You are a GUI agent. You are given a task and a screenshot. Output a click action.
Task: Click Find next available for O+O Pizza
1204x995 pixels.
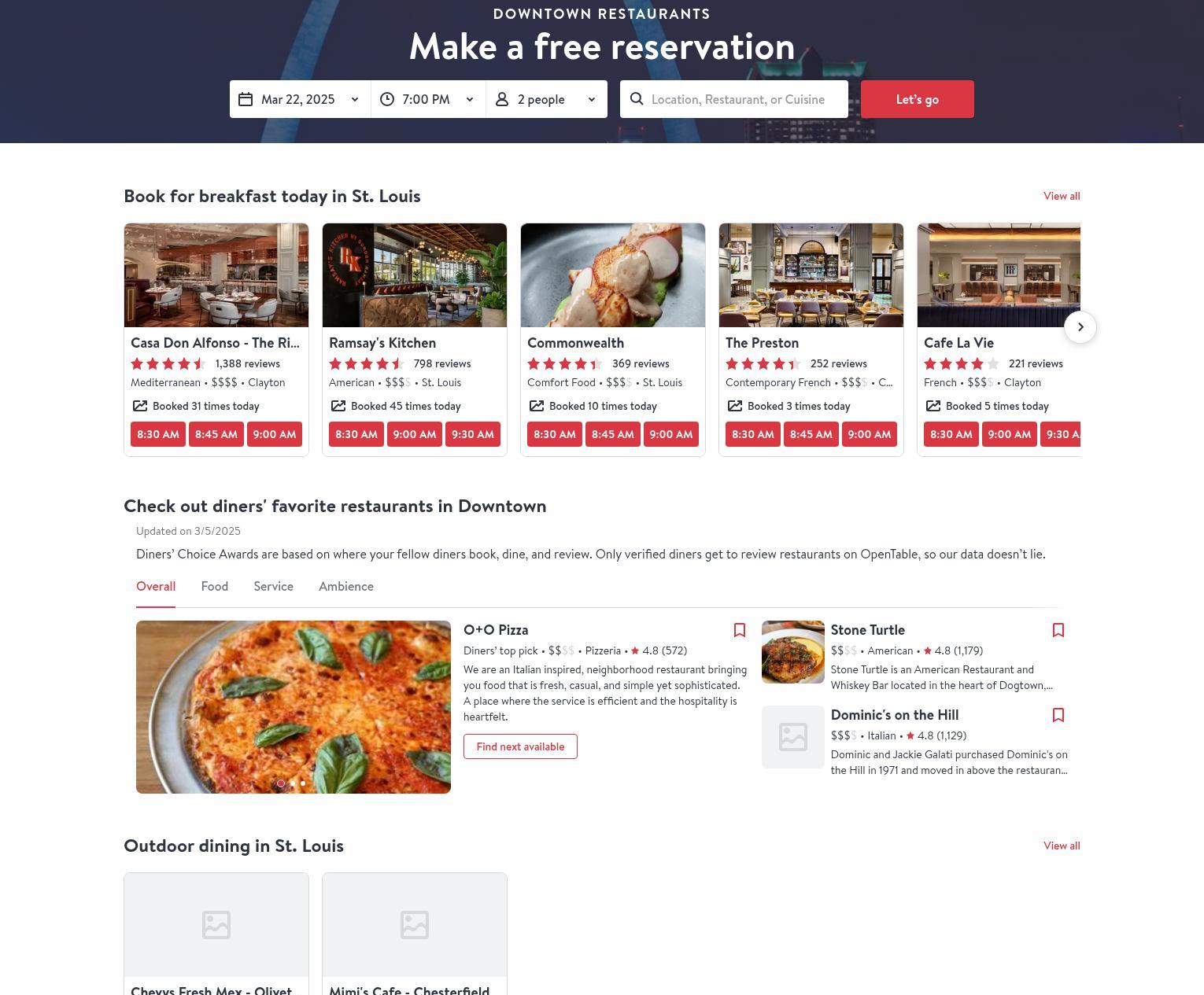[x=520, y=746]
